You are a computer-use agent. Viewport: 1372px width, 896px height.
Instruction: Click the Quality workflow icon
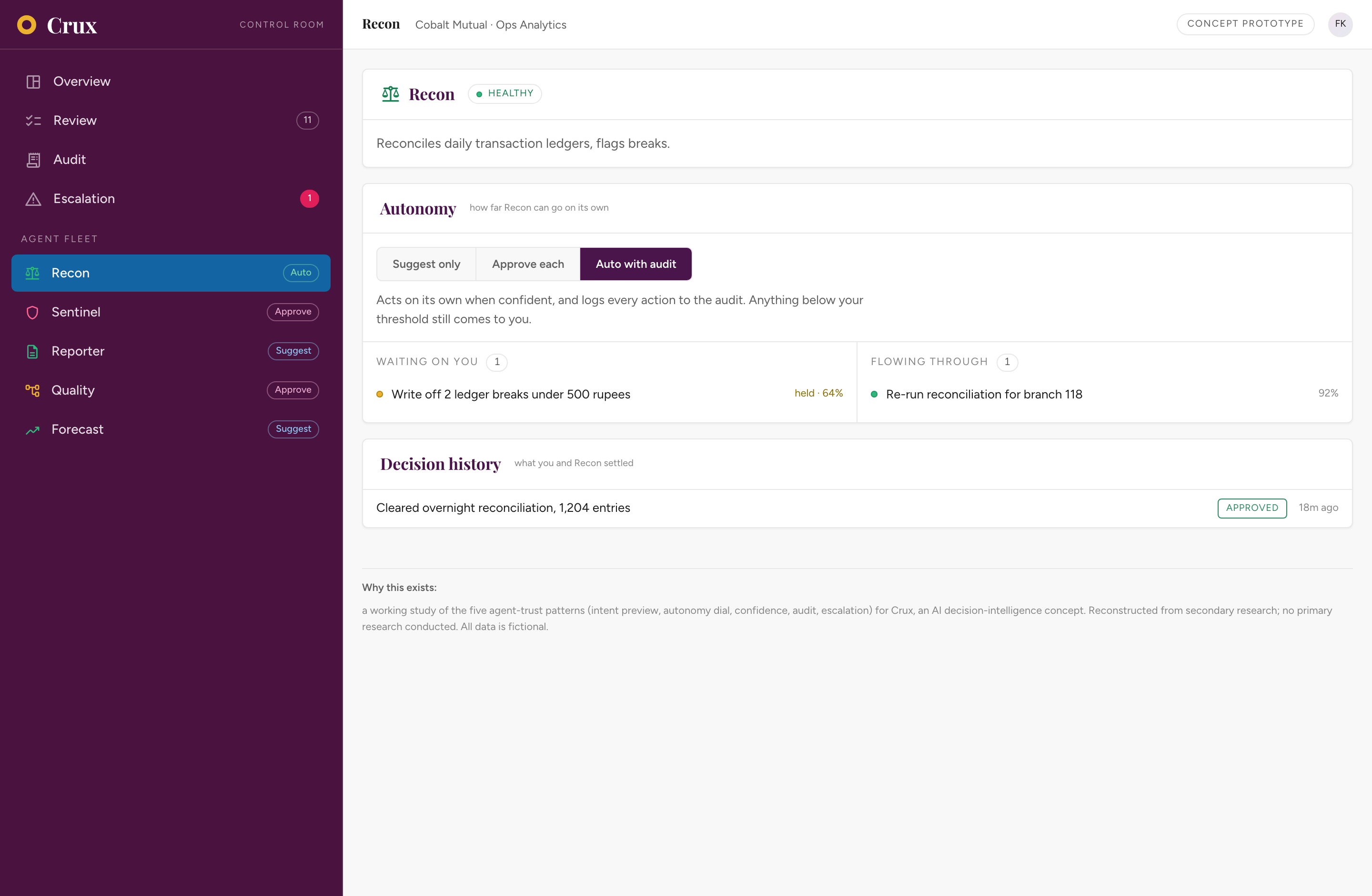click(x=32, y=390)
